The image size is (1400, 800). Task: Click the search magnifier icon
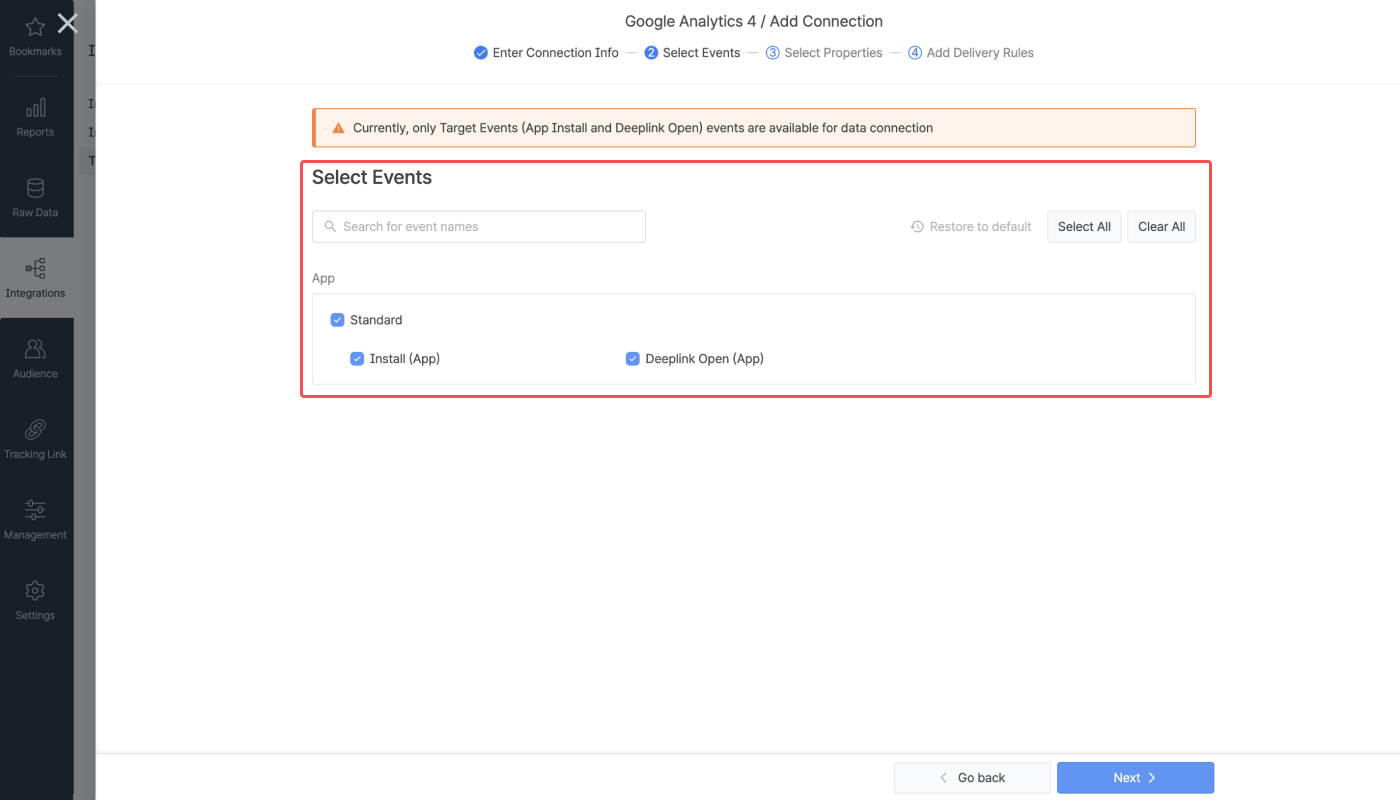coord(330,227)
